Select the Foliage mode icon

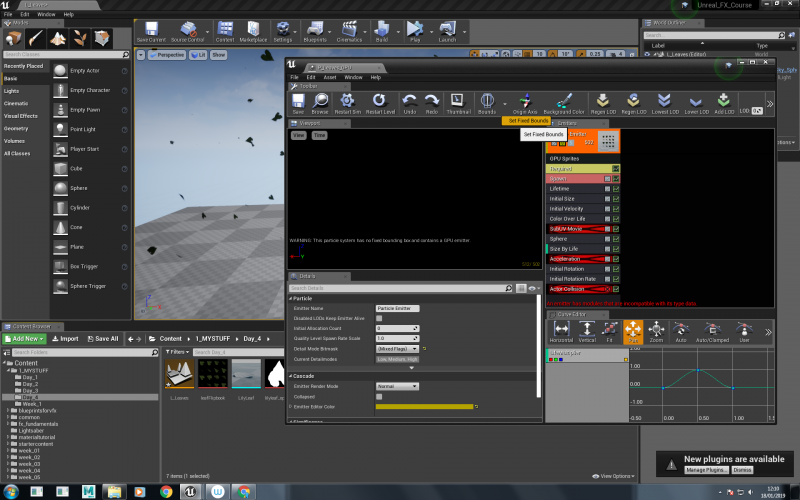80,38
